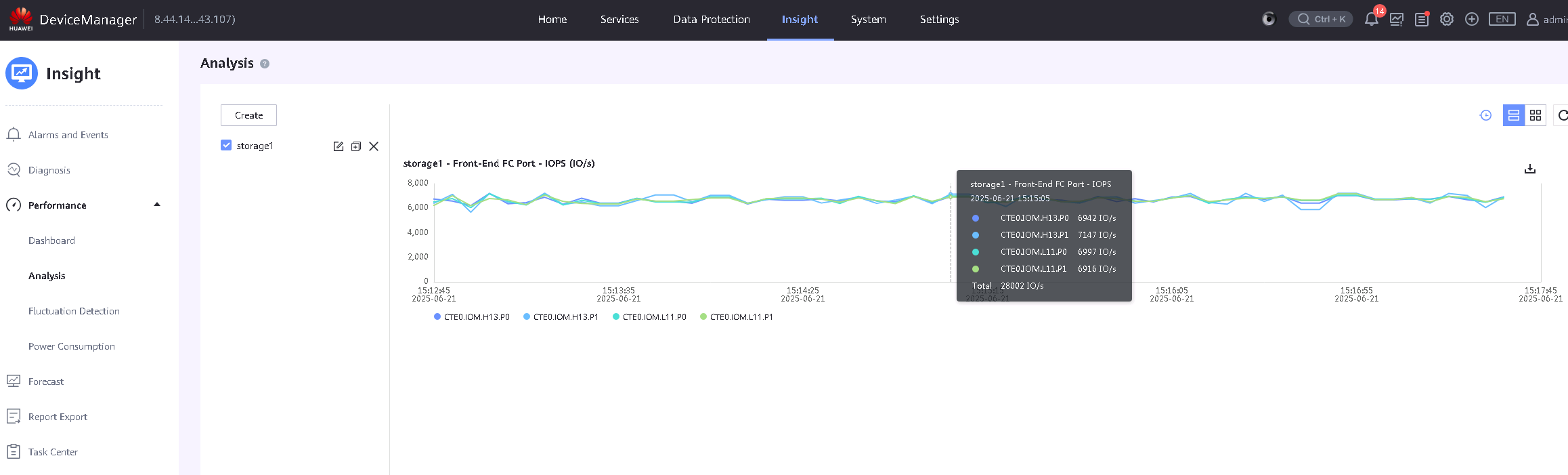Edit the storage1 analysis entry
Image resolution: width=1568 pixels, height=475 pixels.
tap(339, 146)
